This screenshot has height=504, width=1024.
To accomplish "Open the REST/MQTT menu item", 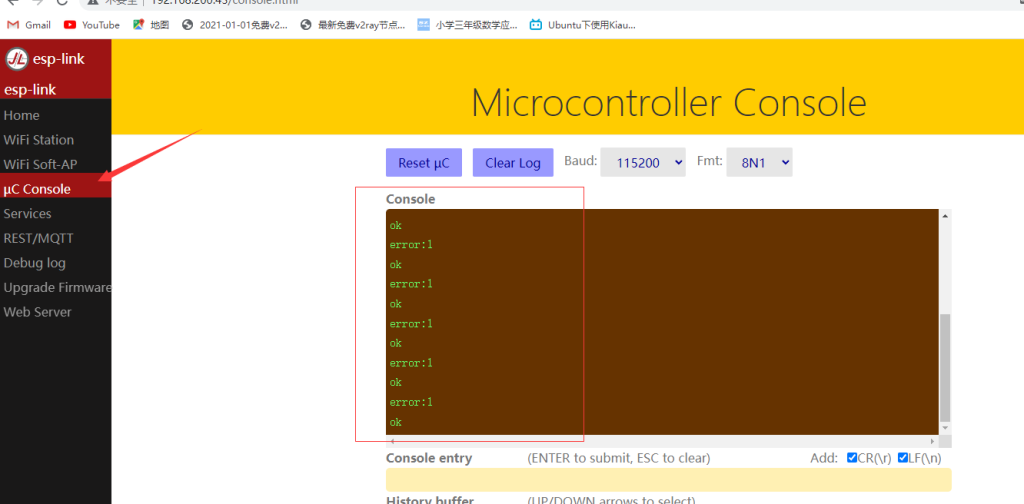I will (x=38, y=238).
